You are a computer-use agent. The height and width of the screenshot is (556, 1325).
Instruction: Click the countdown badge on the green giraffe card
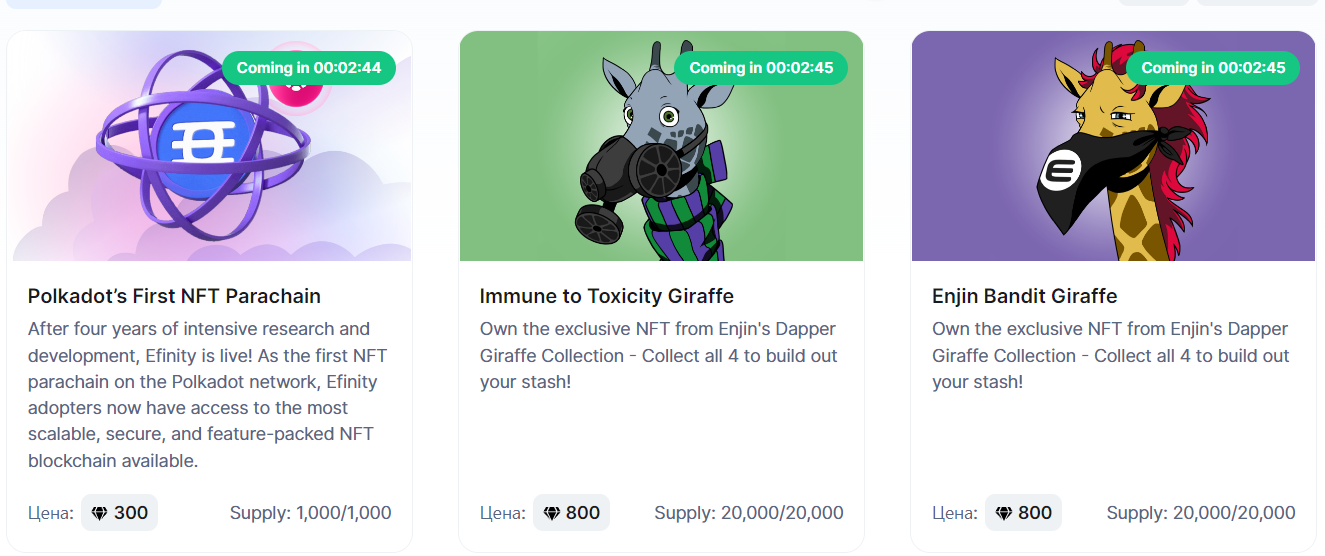tap(761, 68)
